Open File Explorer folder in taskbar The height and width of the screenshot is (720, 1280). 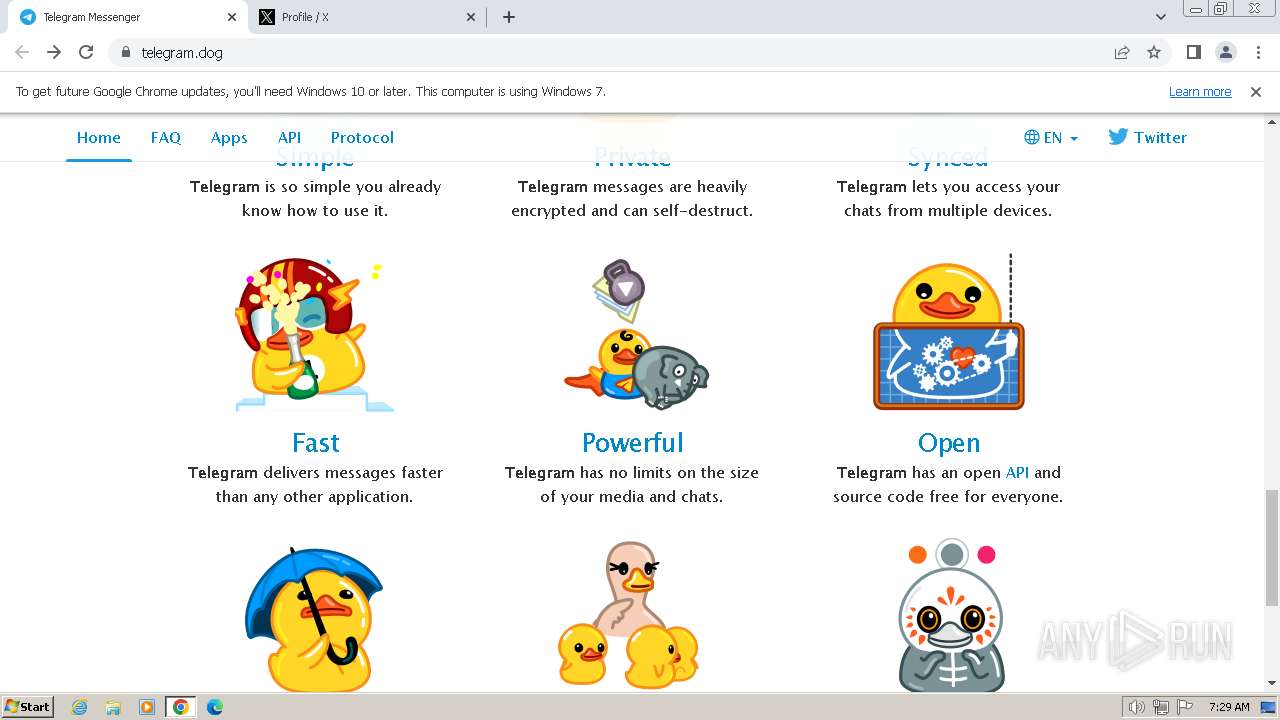[x=113, y=707]
